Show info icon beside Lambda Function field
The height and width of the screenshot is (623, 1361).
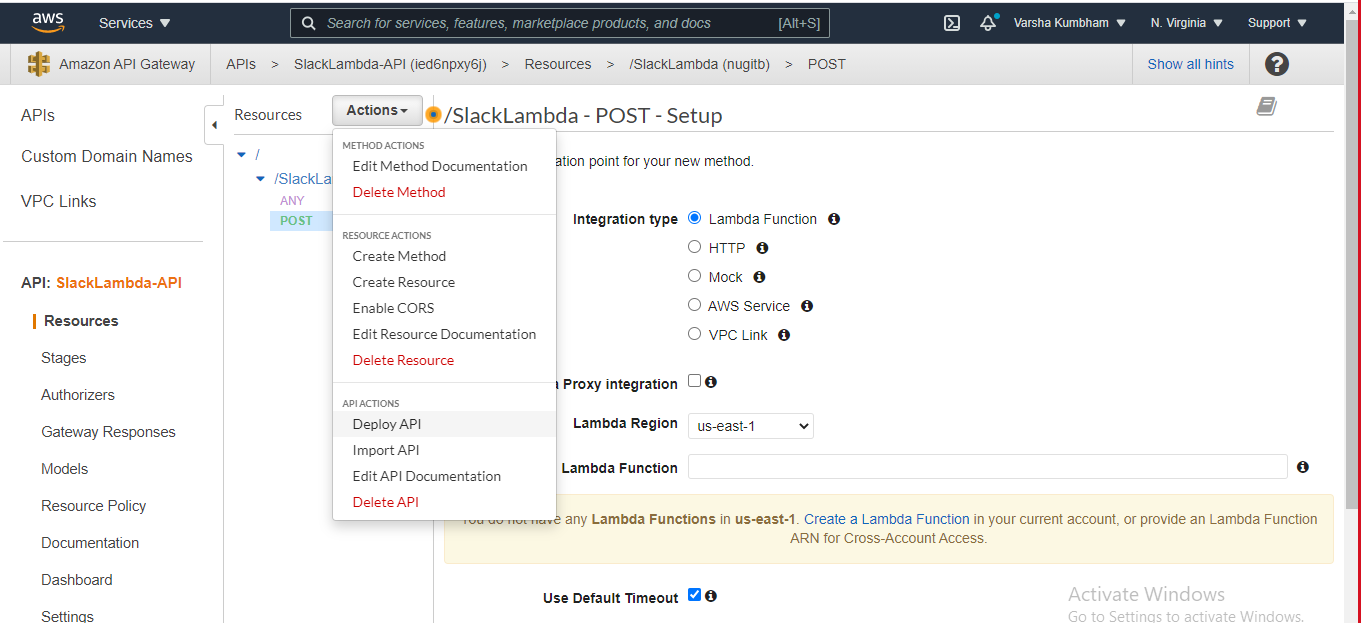(x=1303, y=467)
